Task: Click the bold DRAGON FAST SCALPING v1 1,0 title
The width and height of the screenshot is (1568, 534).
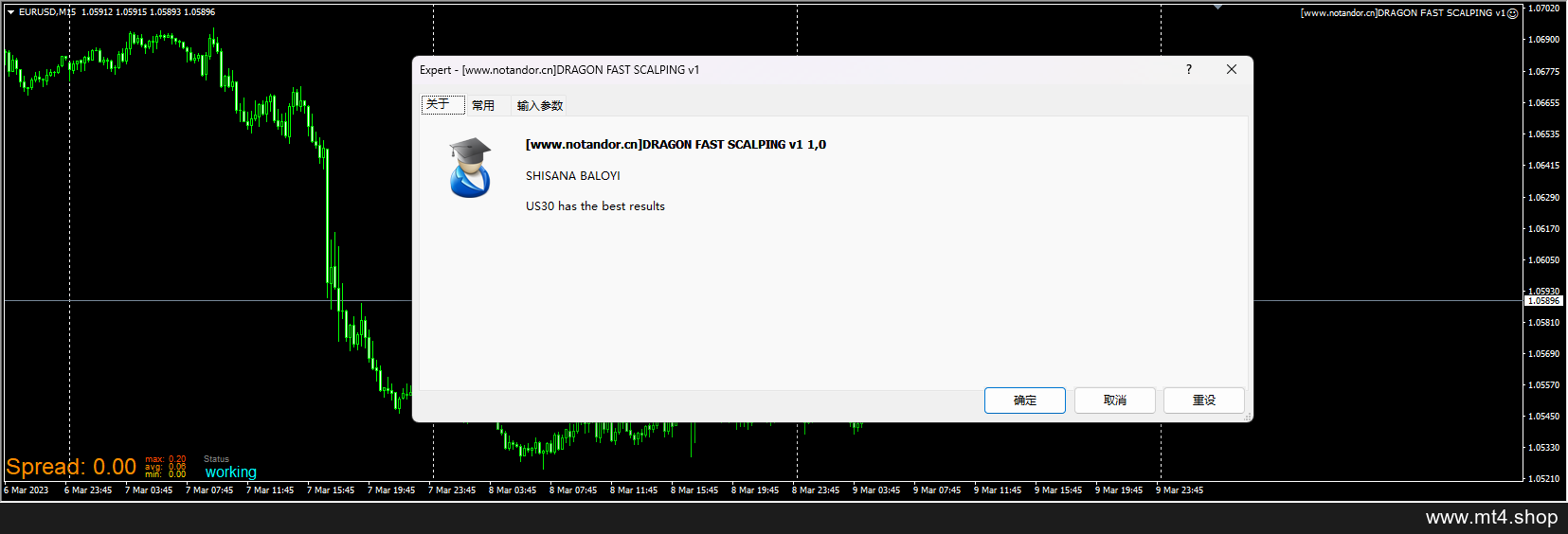Action: [x=676, y=145]
